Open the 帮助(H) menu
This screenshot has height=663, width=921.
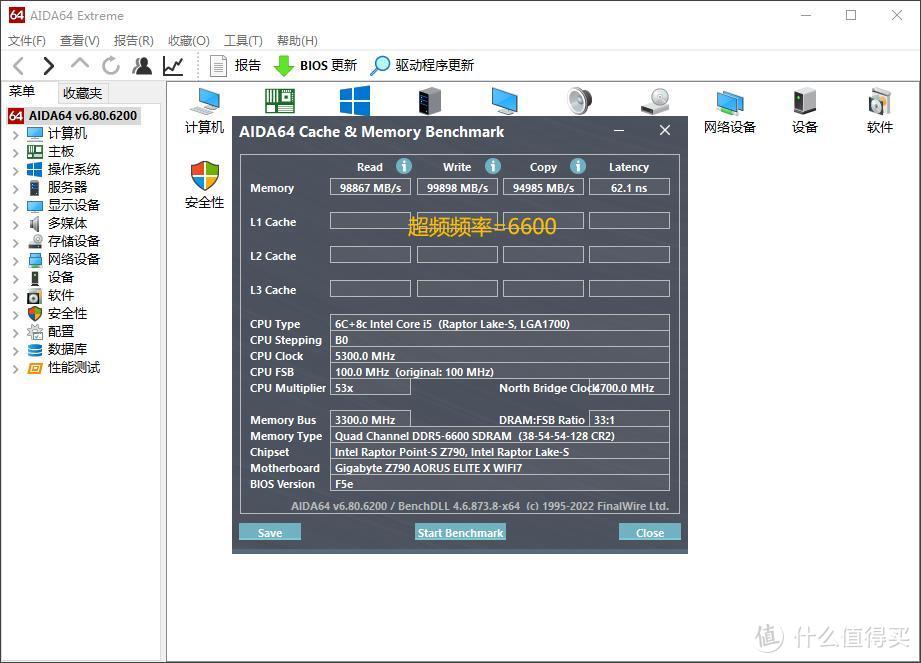pyautogui.click(x=297, y=41)
